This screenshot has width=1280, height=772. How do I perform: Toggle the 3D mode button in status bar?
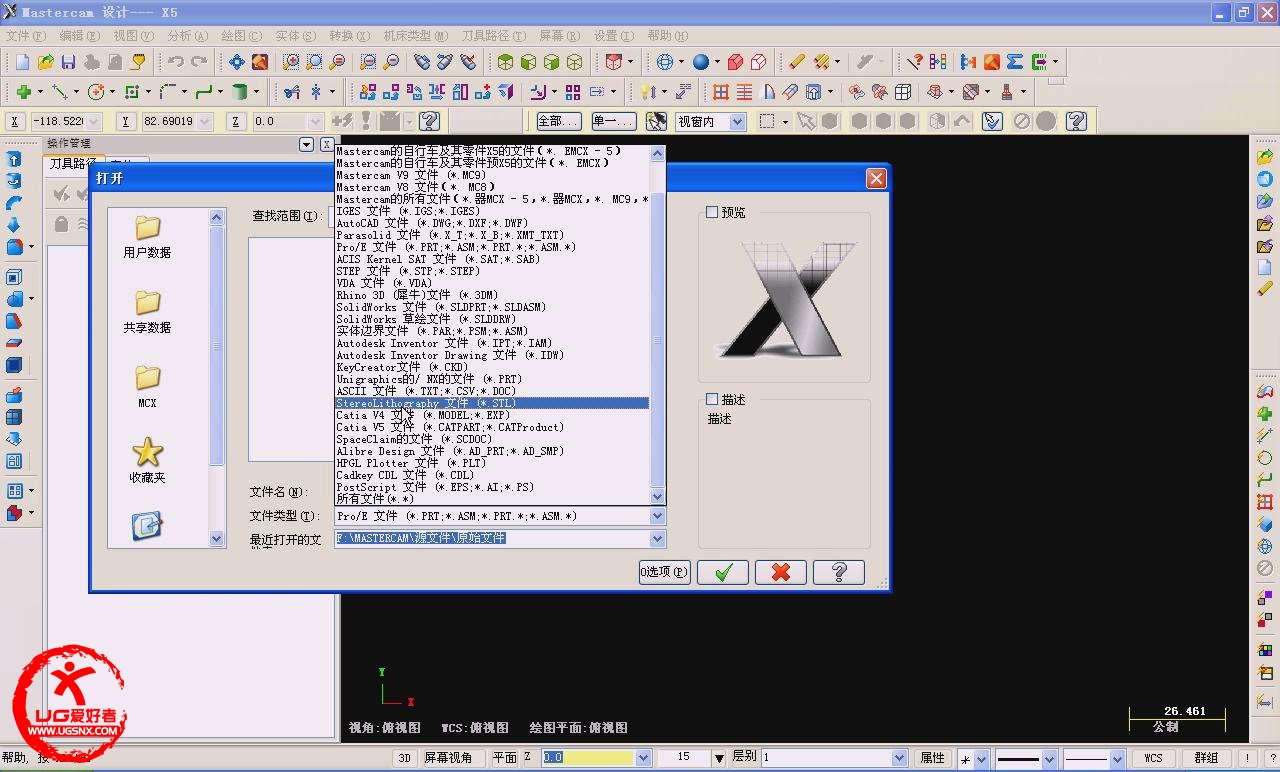point(404,758)
